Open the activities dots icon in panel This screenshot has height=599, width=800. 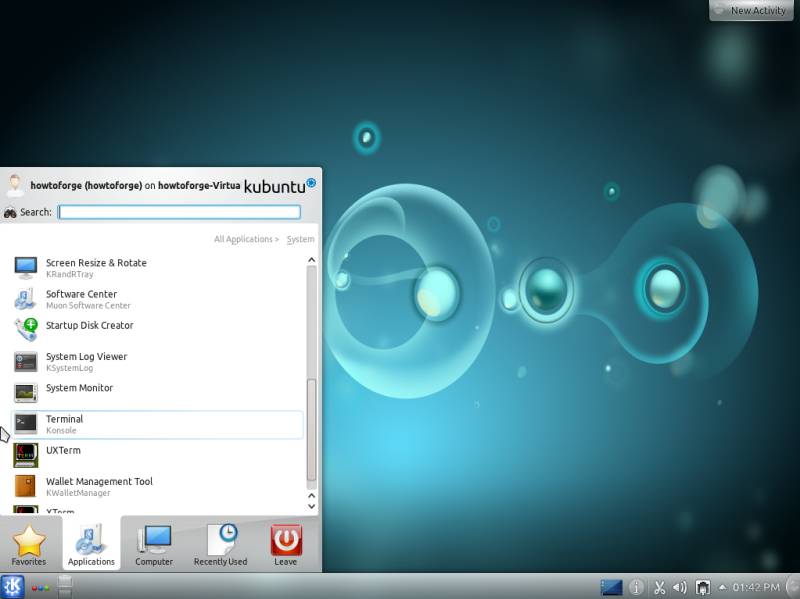point(40,588)
